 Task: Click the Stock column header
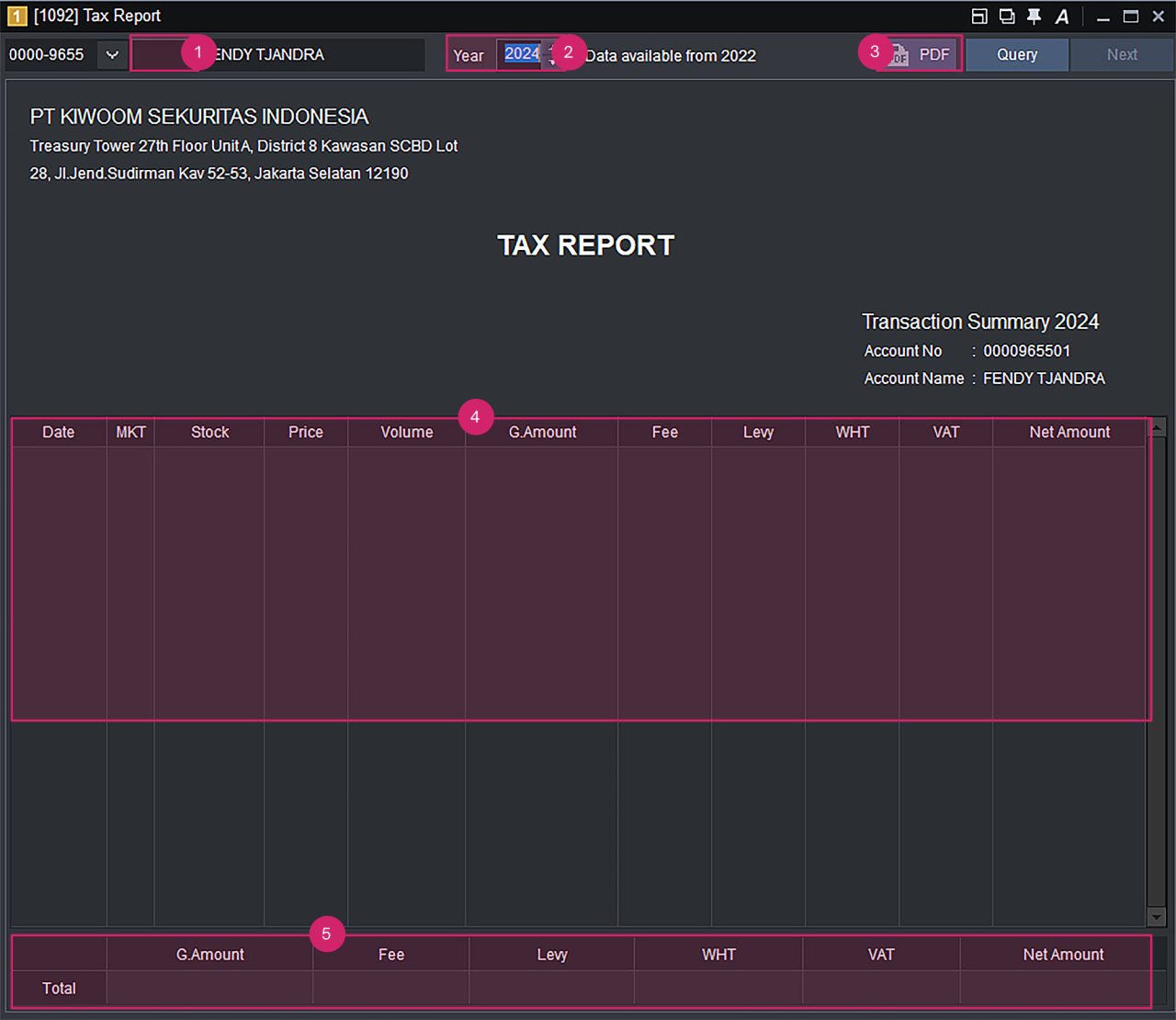coord(209,432)
